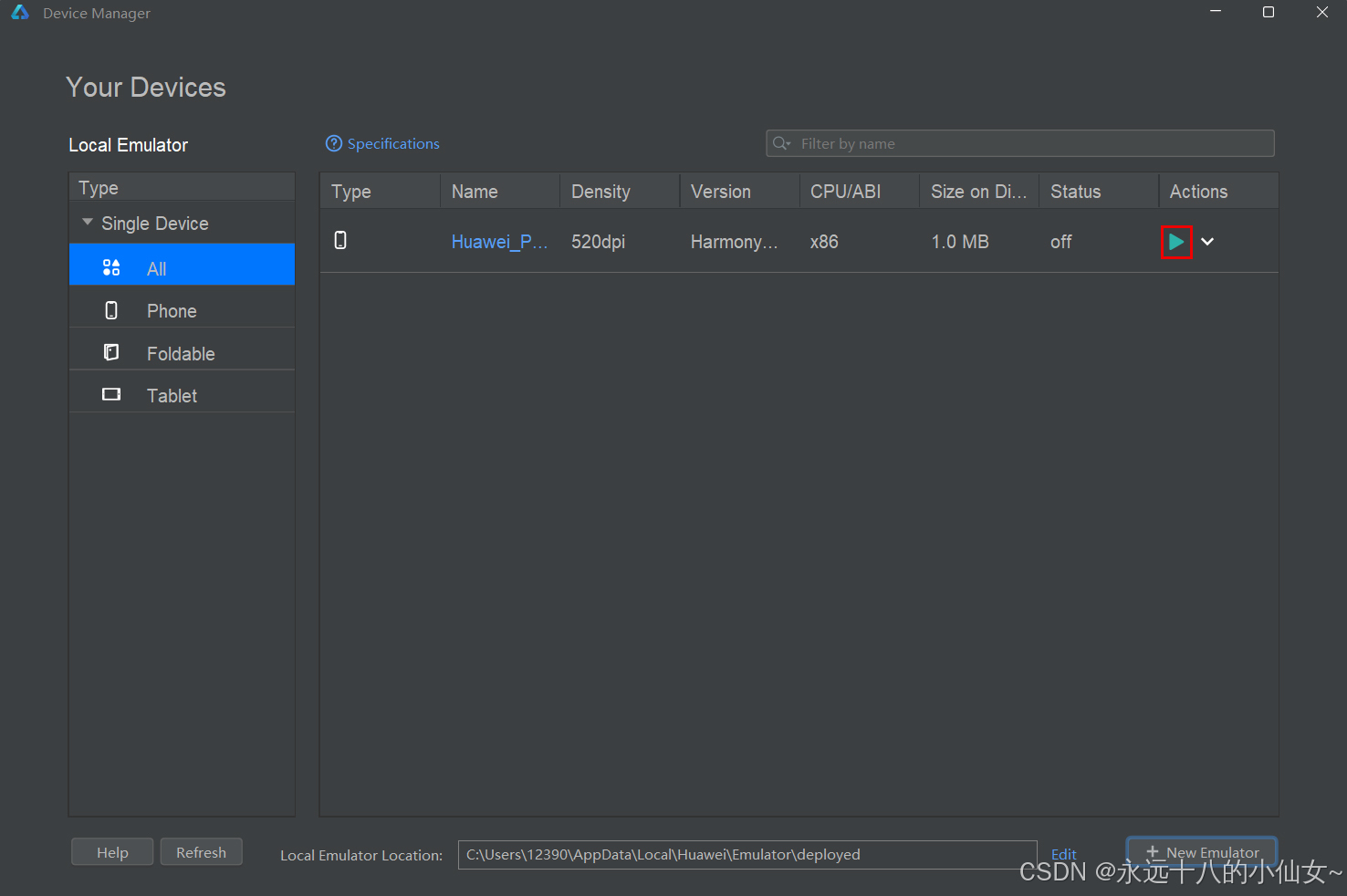Sort by the Name column header
Screen dimensions: 1347x896
[x=500, y=192]
